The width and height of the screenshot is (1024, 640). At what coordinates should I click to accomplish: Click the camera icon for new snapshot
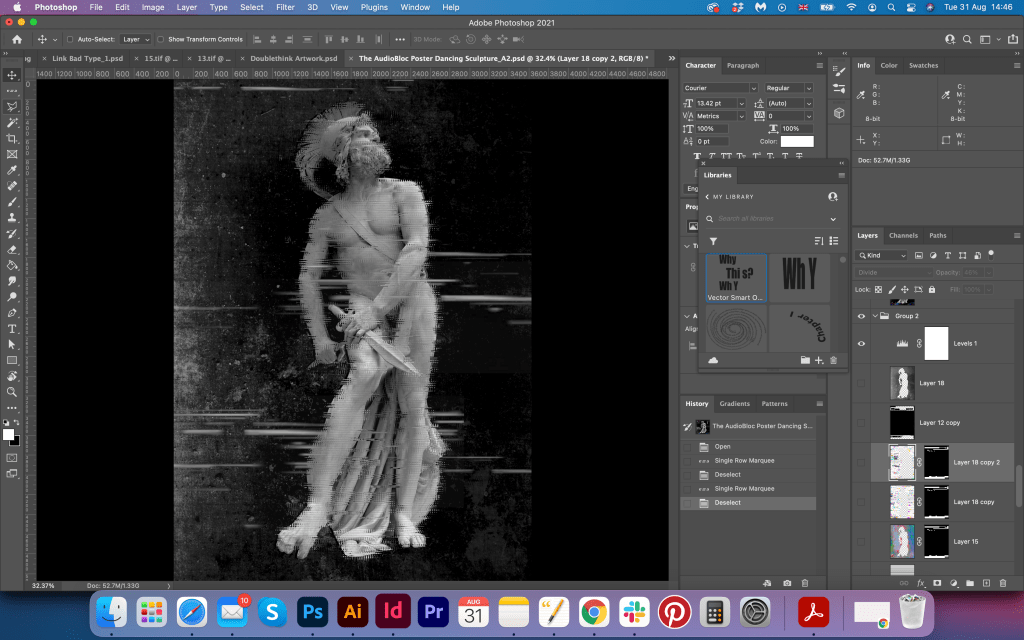click(787, 582)
